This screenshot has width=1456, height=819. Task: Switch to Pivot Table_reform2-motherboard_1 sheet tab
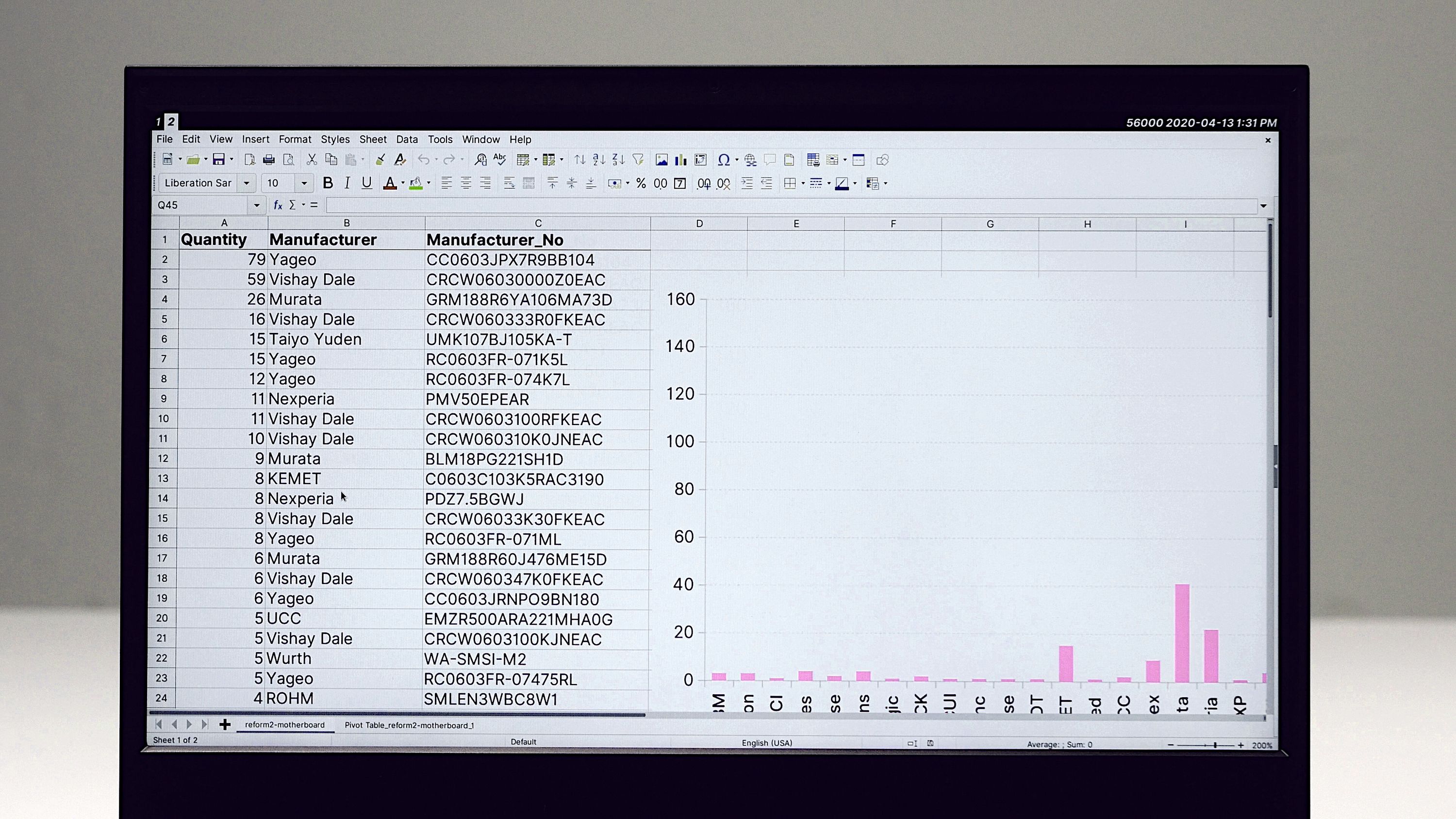409,725
